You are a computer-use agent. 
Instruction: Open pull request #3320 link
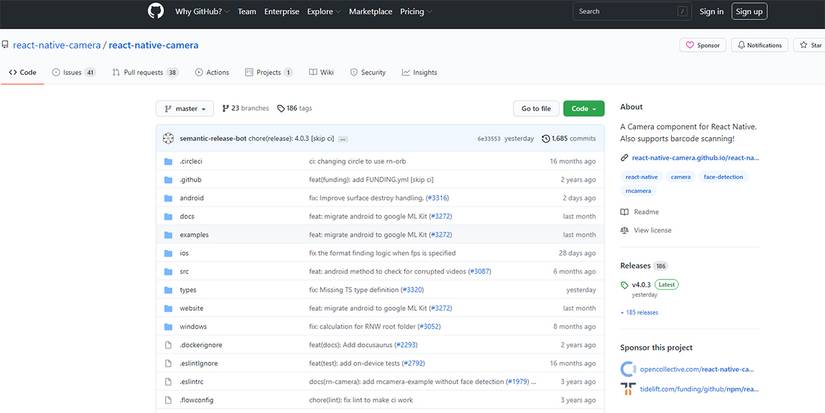pos(412,290)
